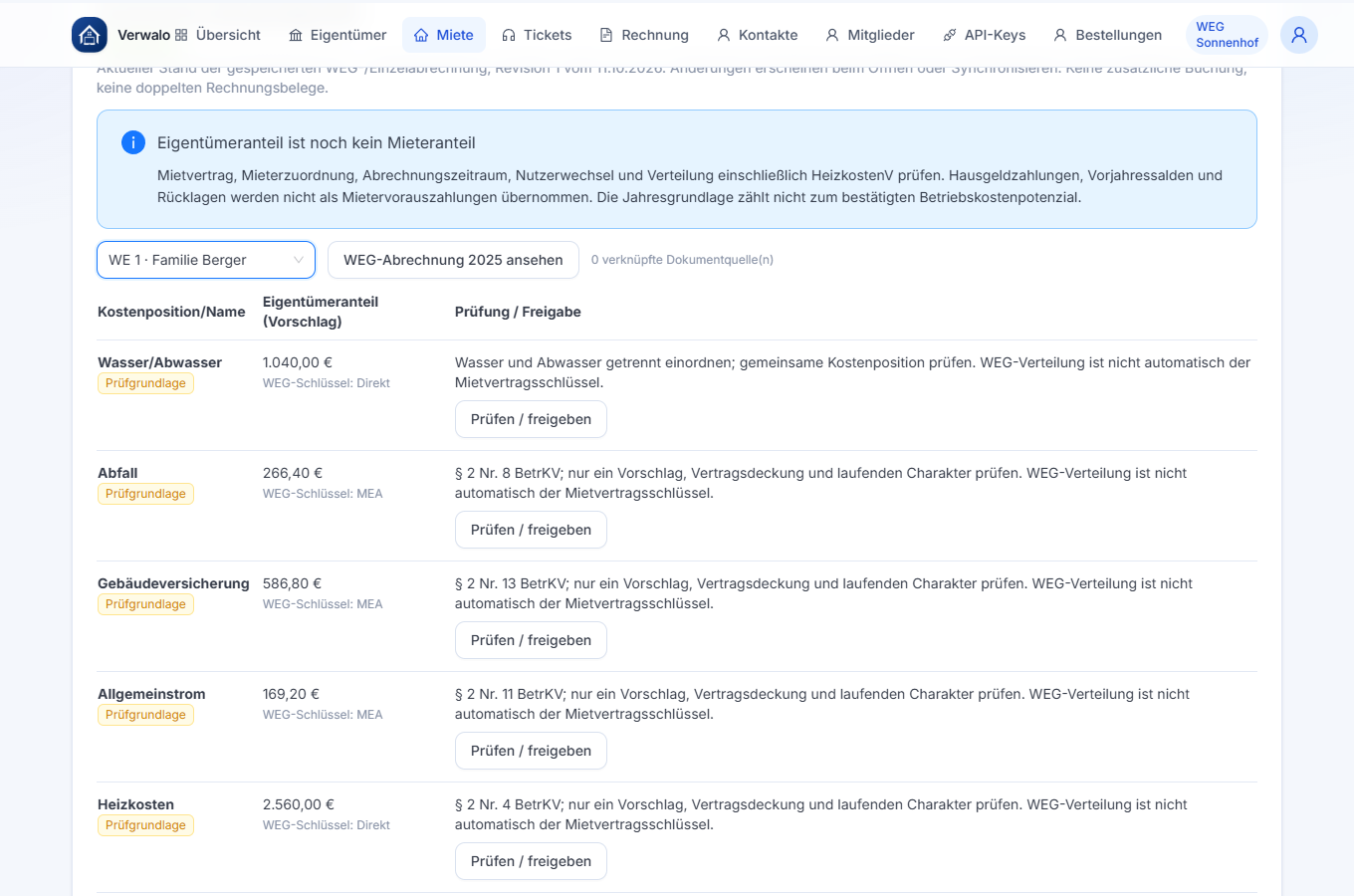
Task: Open the Eigentümer menu item
Action: click(338, 35)
